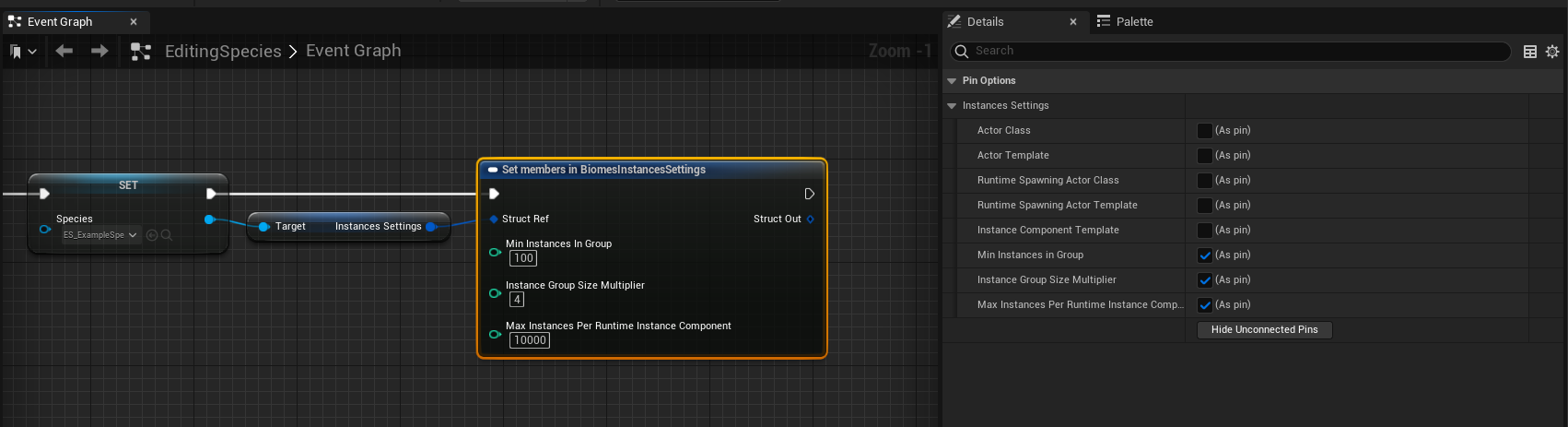The height and width of the screenshot is (427, 1568).
Task: Click Min Instances In Group input pin
Action: click(495, 252)
